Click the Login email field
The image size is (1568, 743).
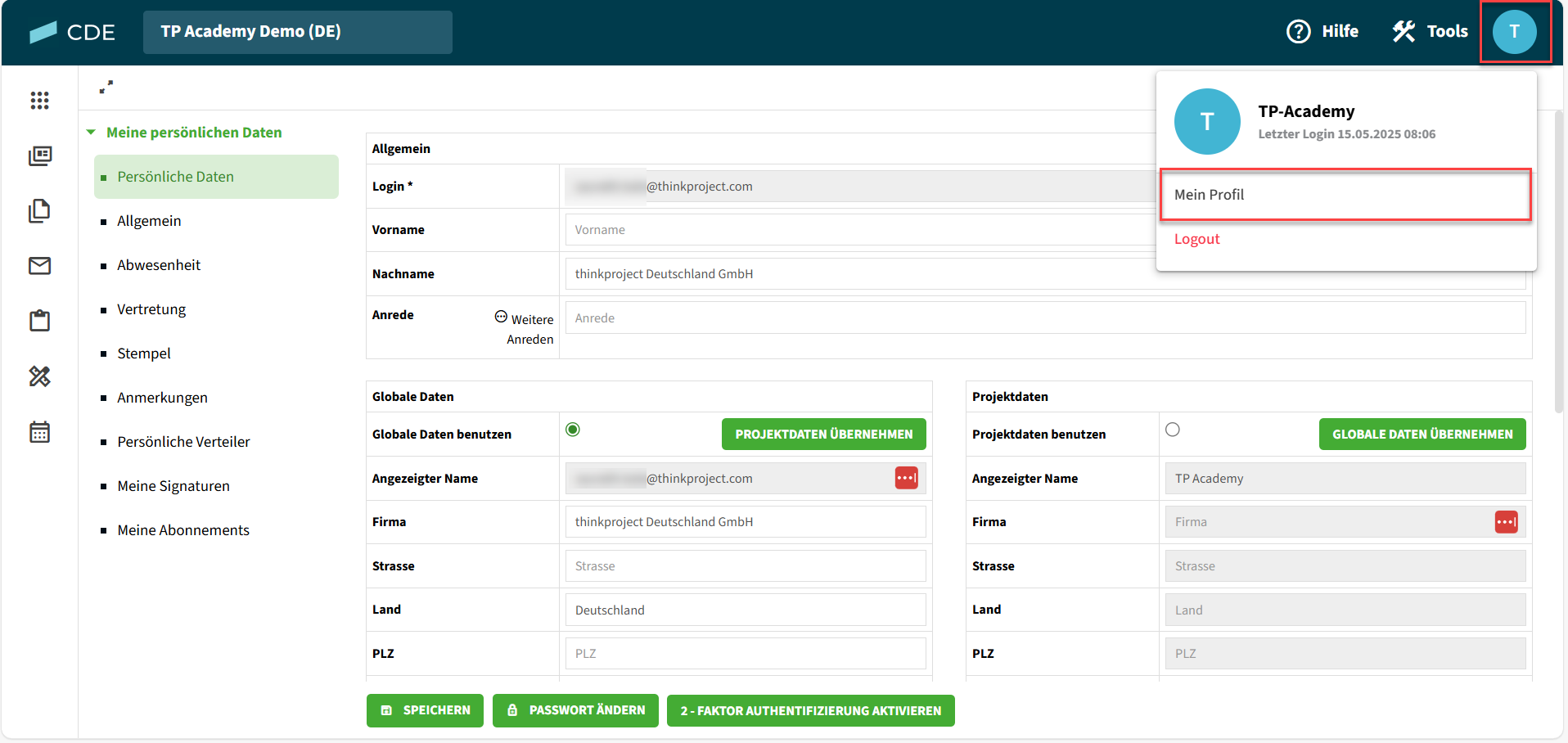tap(859, 187)
